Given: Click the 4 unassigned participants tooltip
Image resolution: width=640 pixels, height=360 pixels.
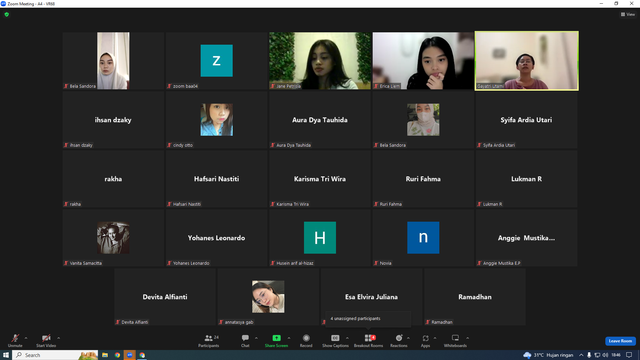Looking at the screenshot, I should click(x=368, y=319).
